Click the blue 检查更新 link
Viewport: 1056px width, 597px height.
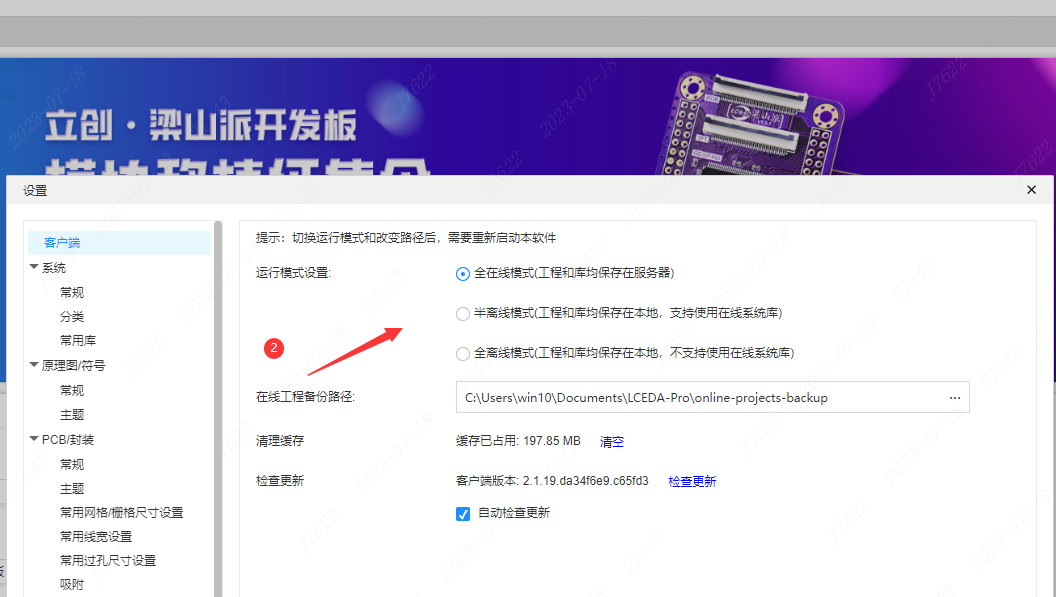point(692,482)
